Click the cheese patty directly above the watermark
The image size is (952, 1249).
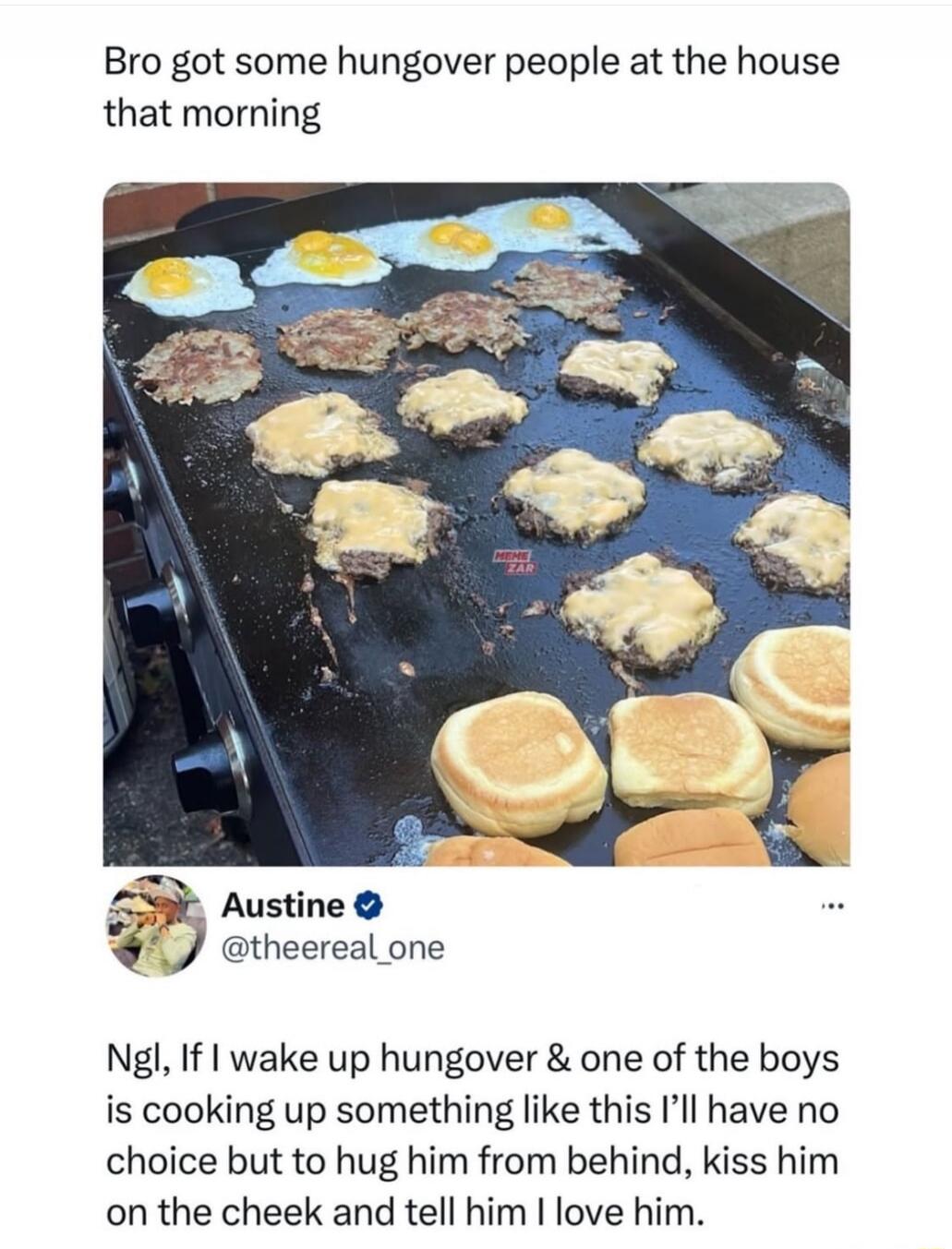pos(574,493)
